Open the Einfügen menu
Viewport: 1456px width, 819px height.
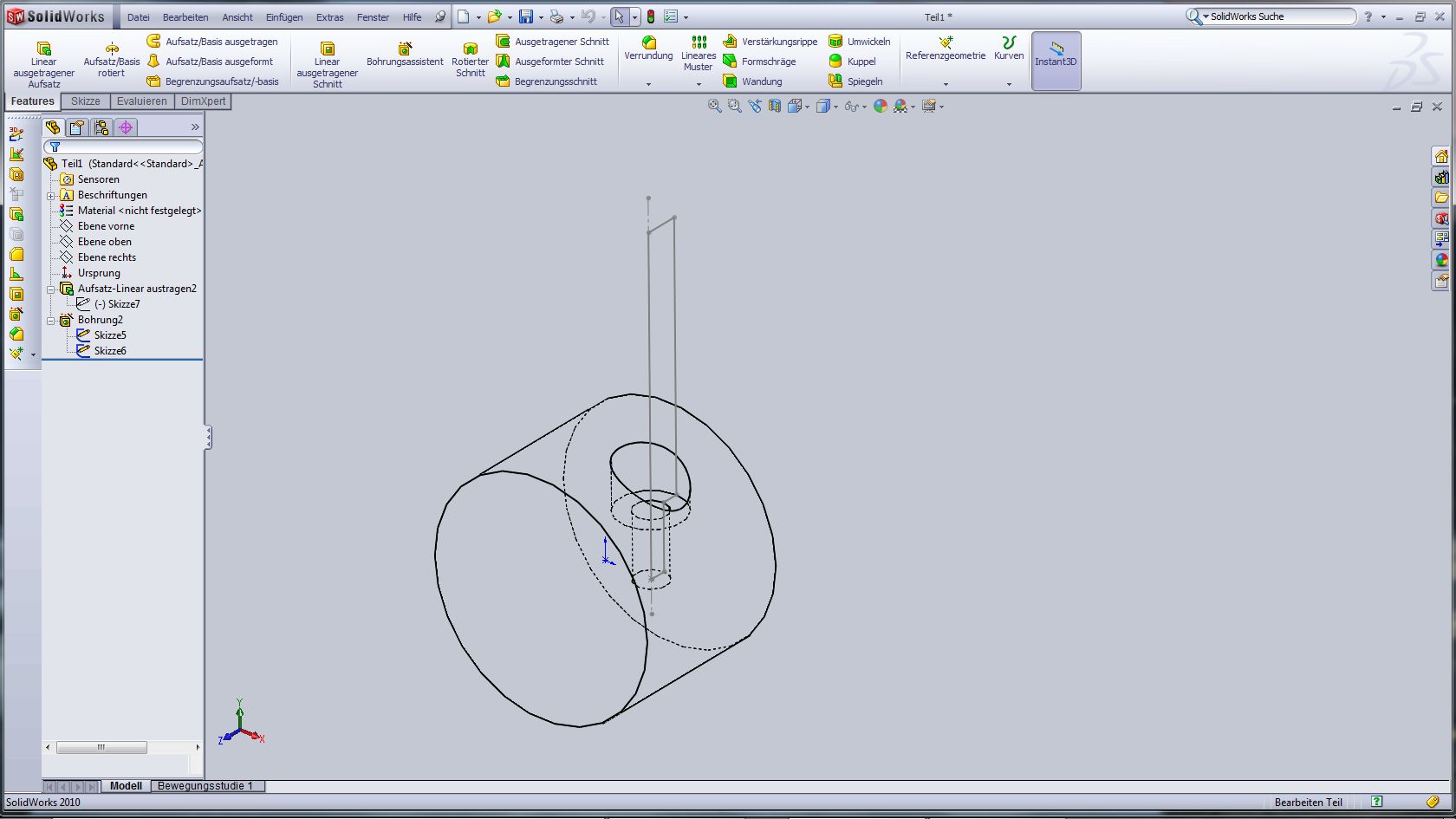point(283,17)
